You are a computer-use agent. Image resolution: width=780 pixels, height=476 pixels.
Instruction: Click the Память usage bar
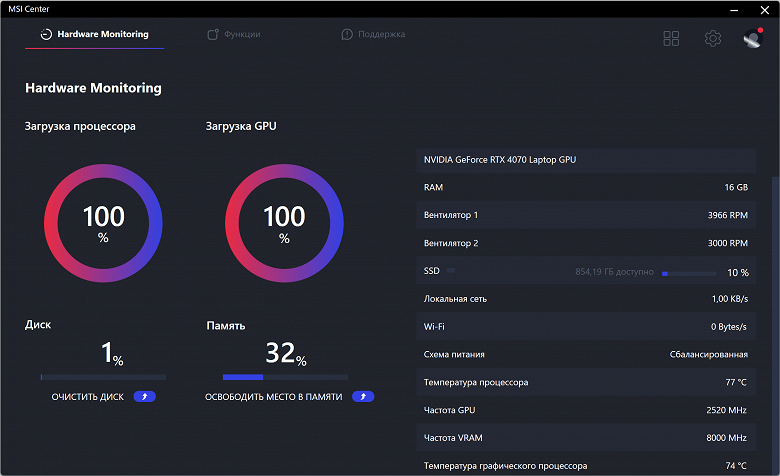click(286, 377)
